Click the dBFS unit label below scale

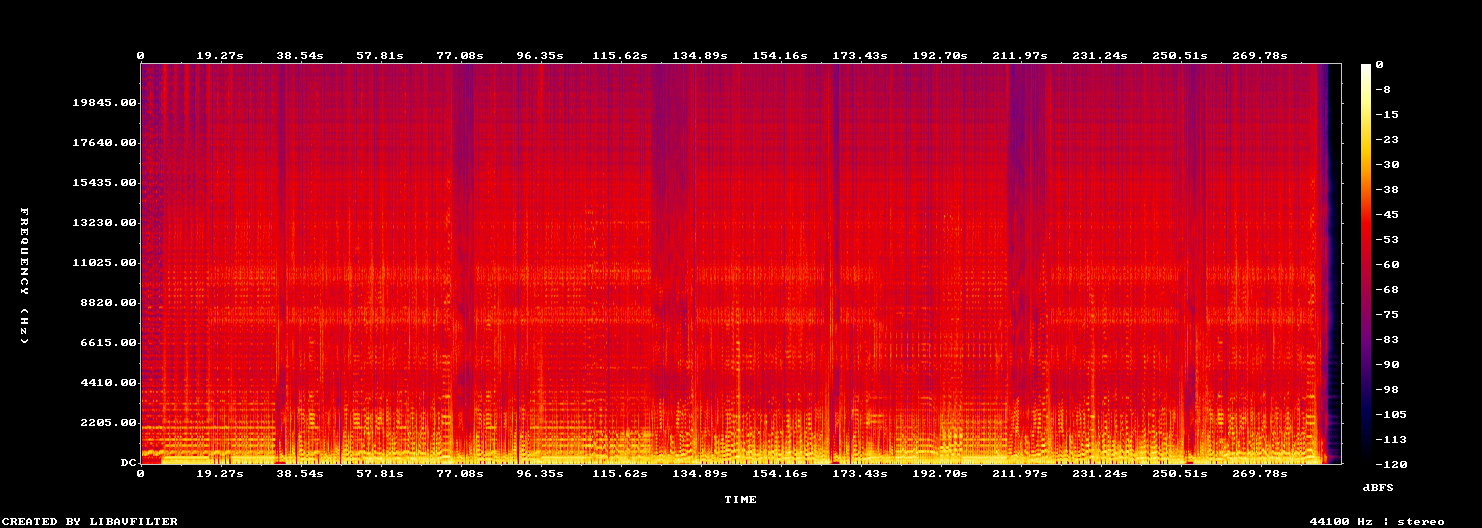[1379, 486]
